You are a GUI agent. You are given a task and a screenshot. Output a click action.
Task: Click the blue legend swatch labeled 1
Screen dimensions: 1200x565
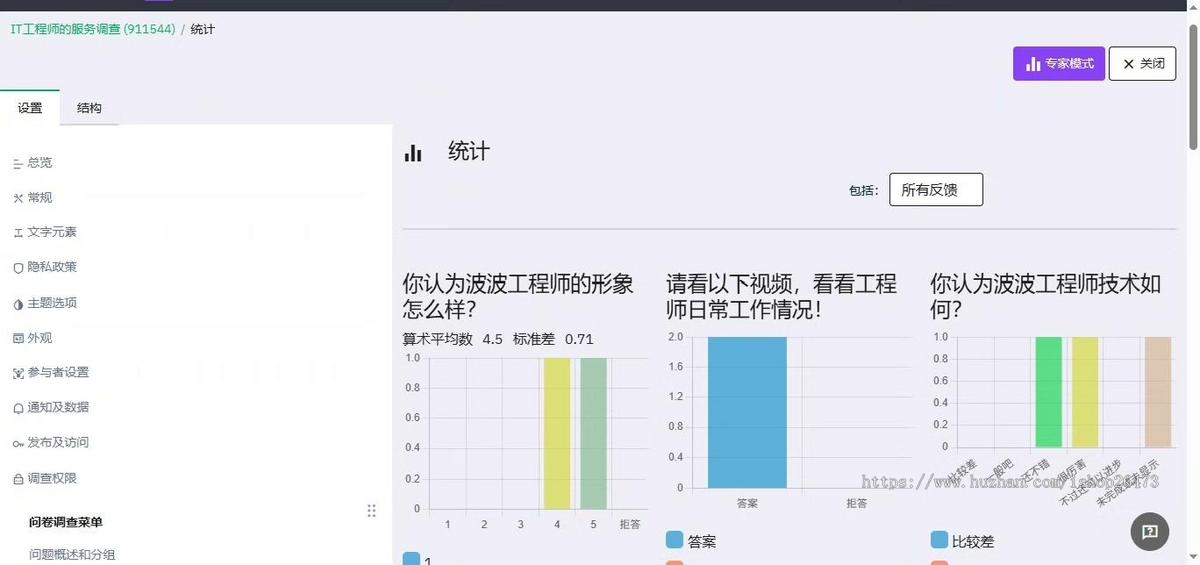(x=412, y=558)
